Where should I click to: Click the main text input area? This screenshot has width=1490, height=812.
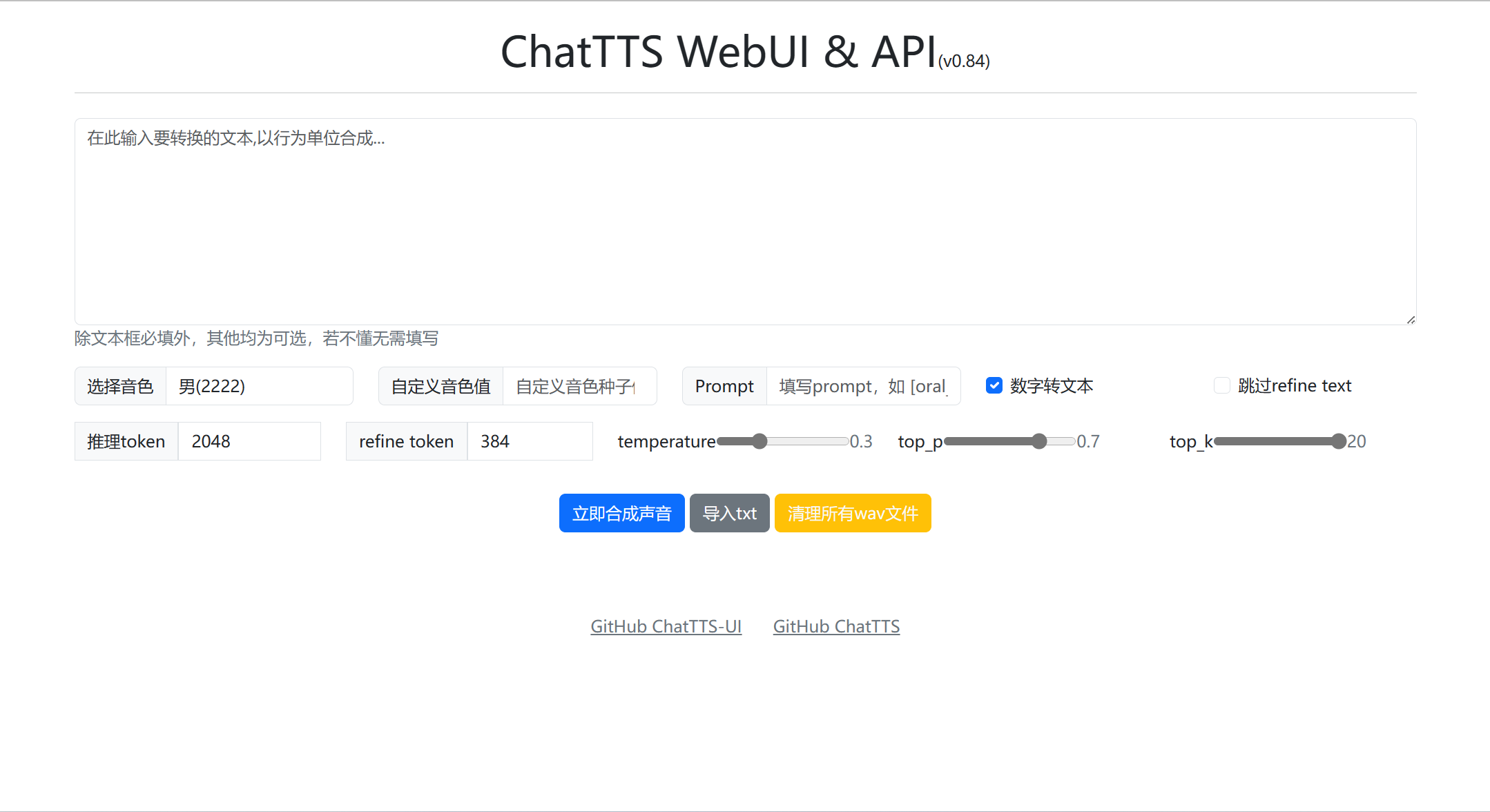(745, 221)
